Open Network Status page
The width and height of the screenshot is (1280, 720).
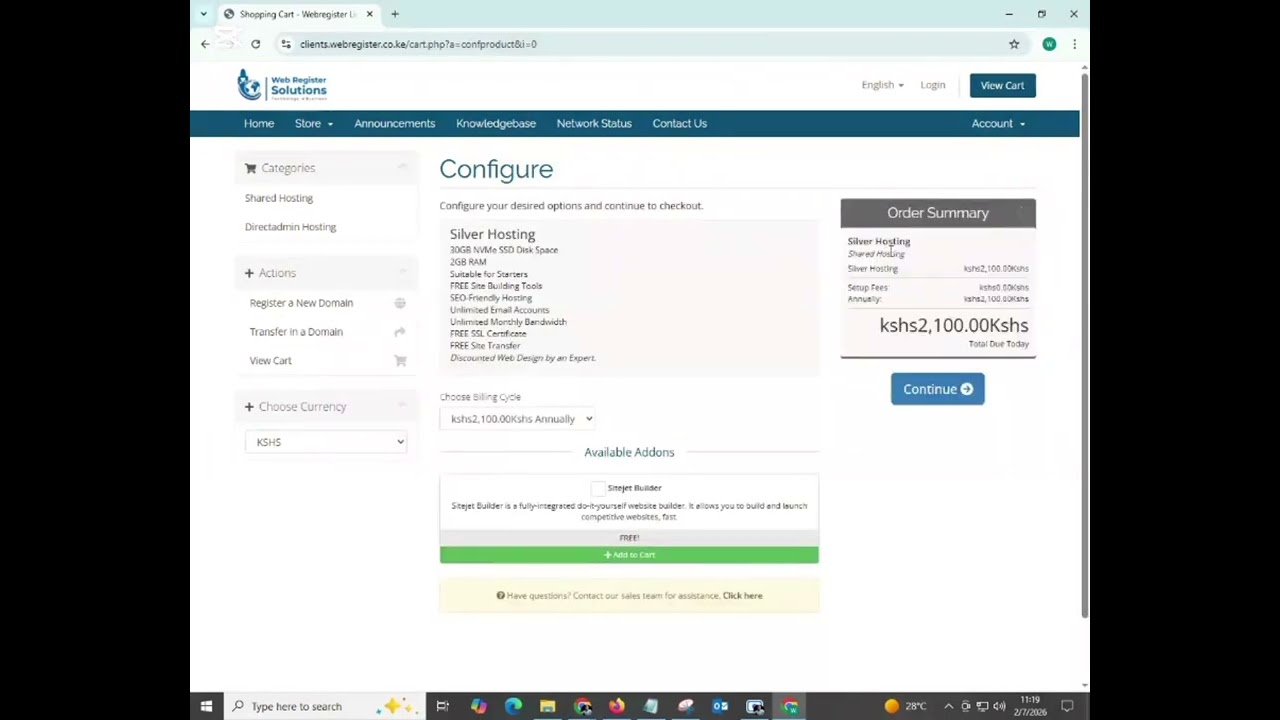coord(594,123)
